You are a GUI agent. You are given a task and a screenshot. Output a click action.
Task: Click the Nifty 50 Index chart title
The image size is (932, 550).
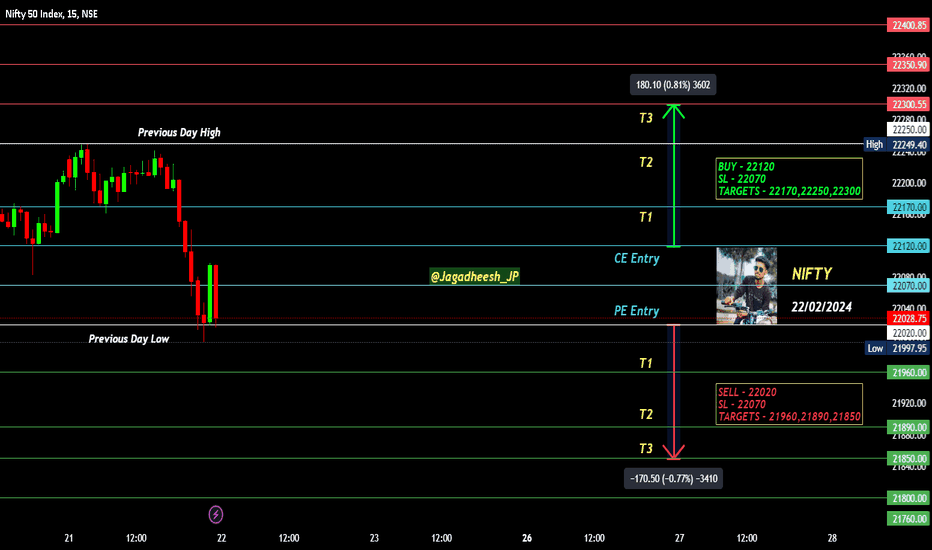pos(52,14)
